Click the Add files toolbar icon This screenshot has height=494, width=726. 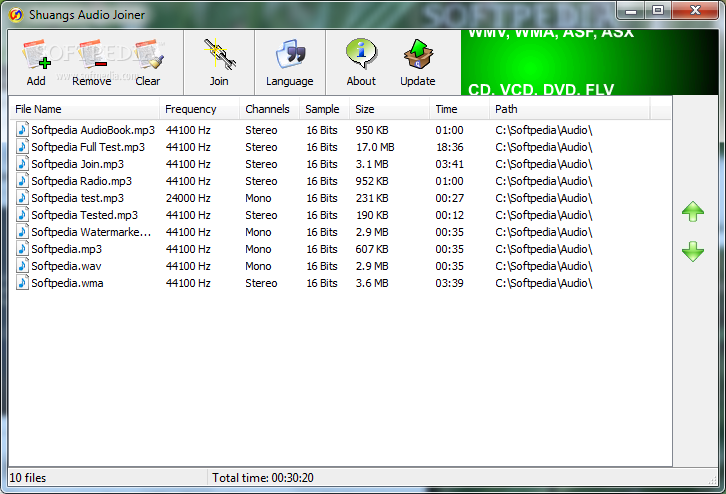36,55
